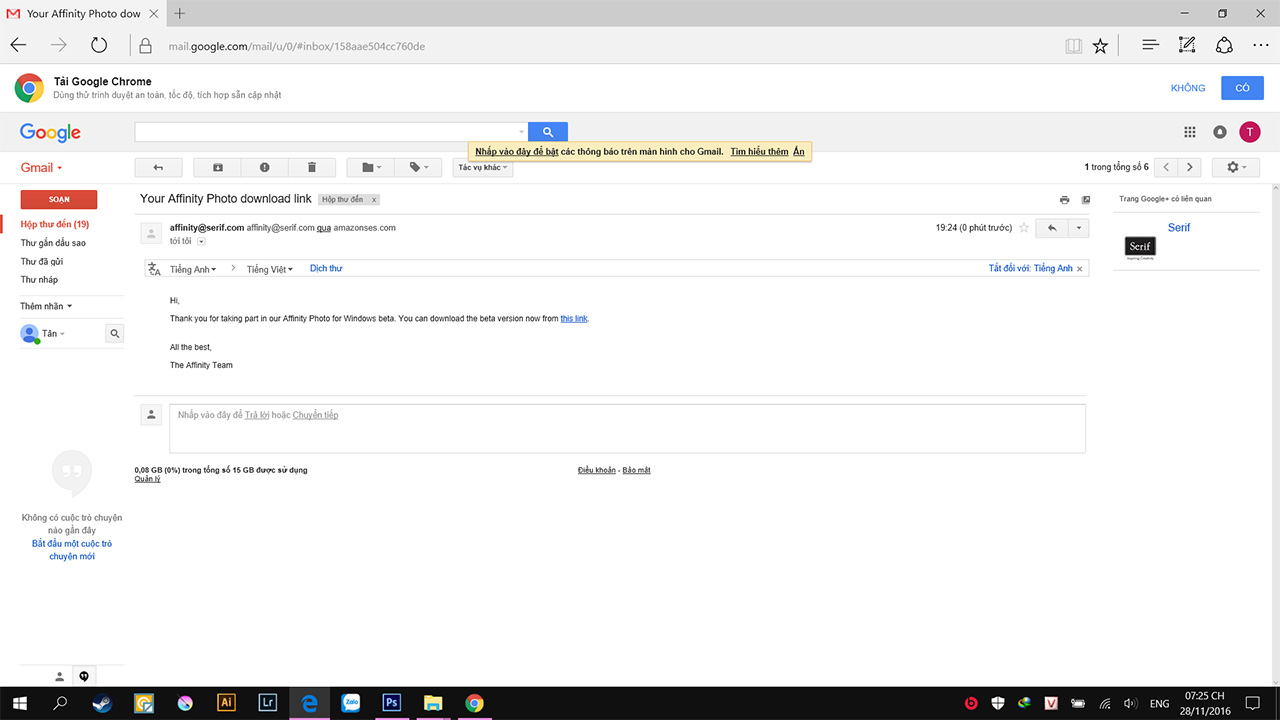
Task: Open 'Thư nháp' drafts folder
Action: coord(39,280)
